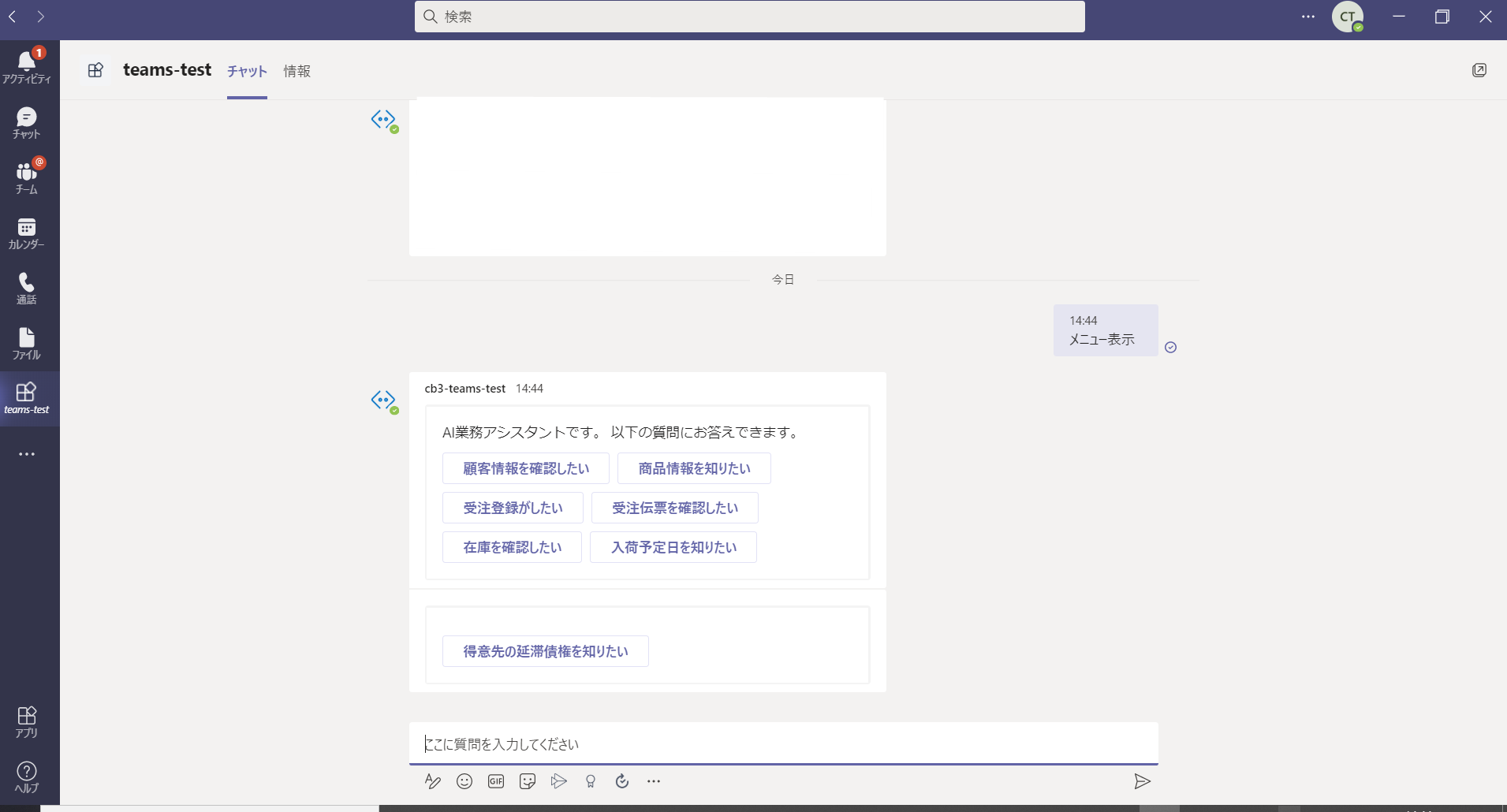Expand more compose options ellipsis
The width and height of the screenshot is (1507, 812).
(654, 781)
